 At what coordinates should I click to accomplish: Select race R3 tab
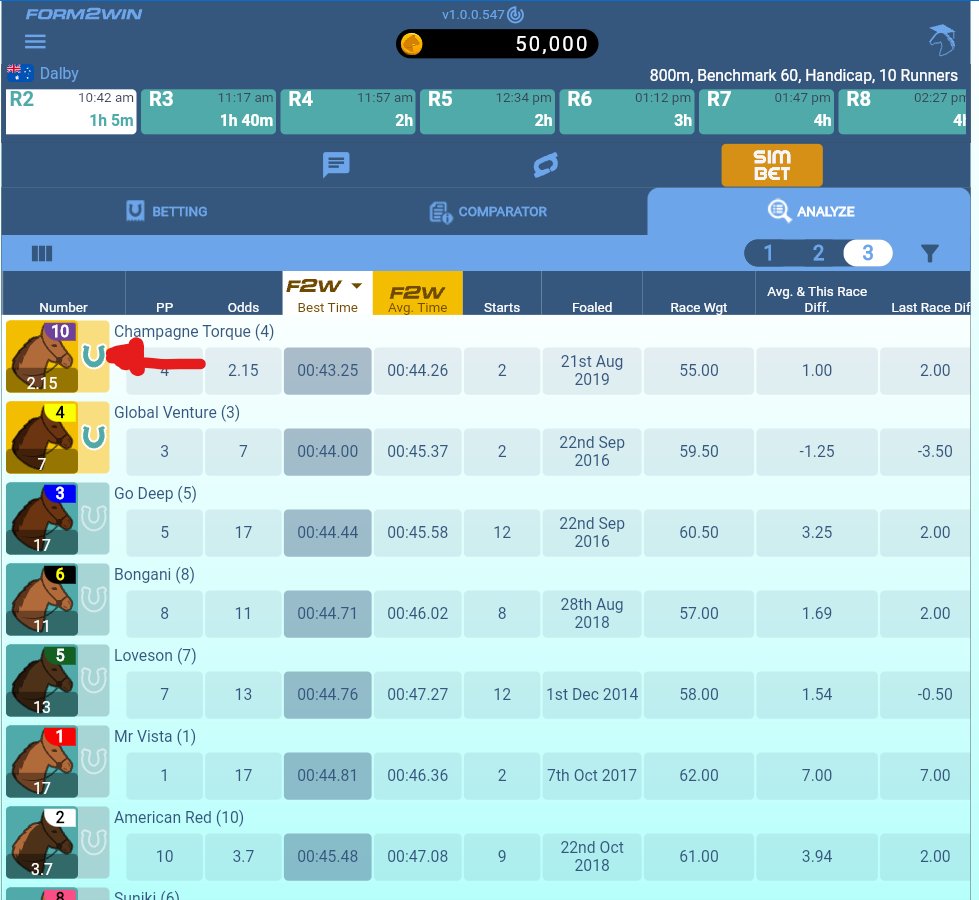pos(209,111)
